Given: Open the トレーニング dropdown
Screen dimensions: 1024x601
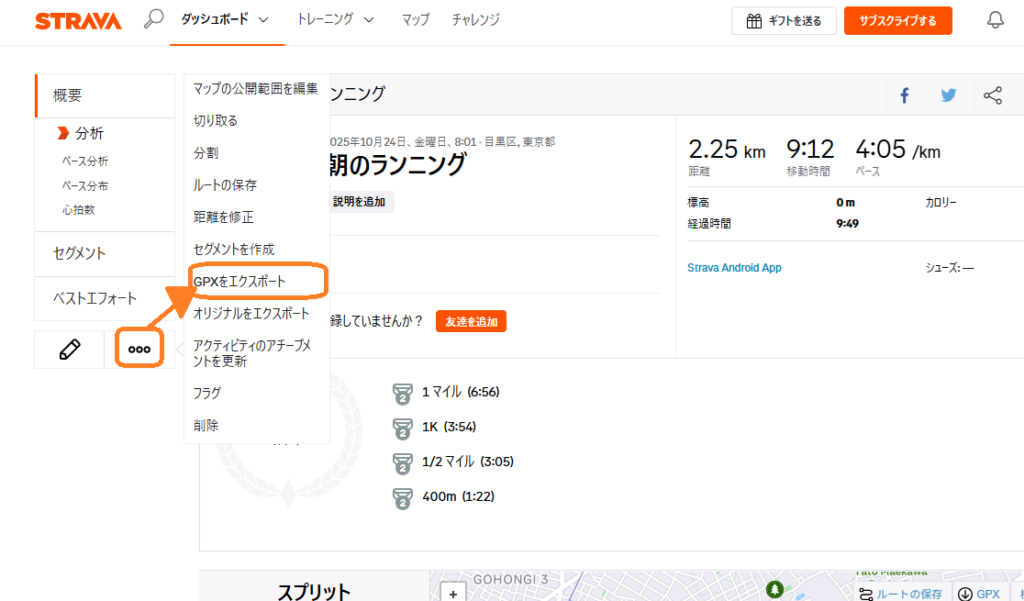Looking at the screenshot, I should [x=328, y=18].
